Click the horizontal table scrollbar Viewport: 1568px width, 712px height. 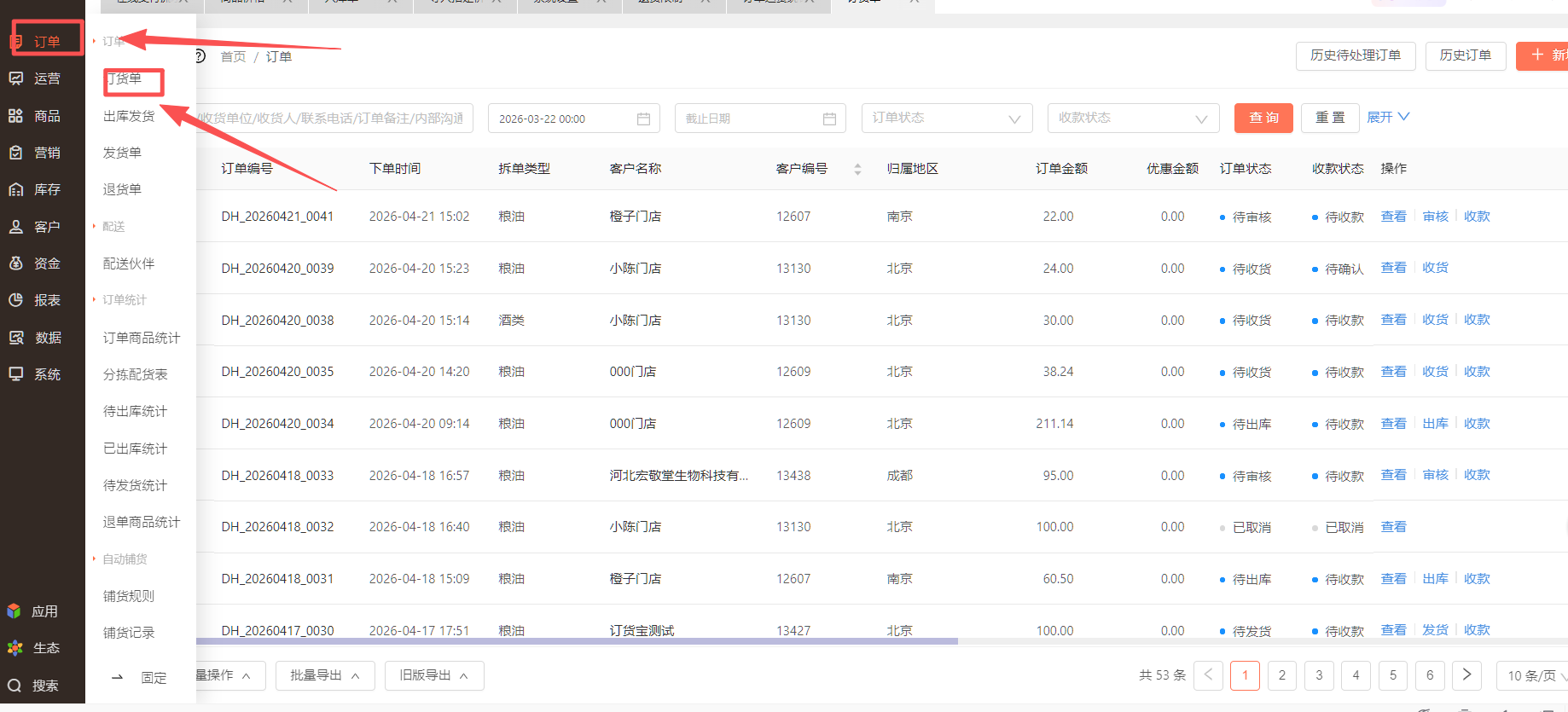point(577,641)
